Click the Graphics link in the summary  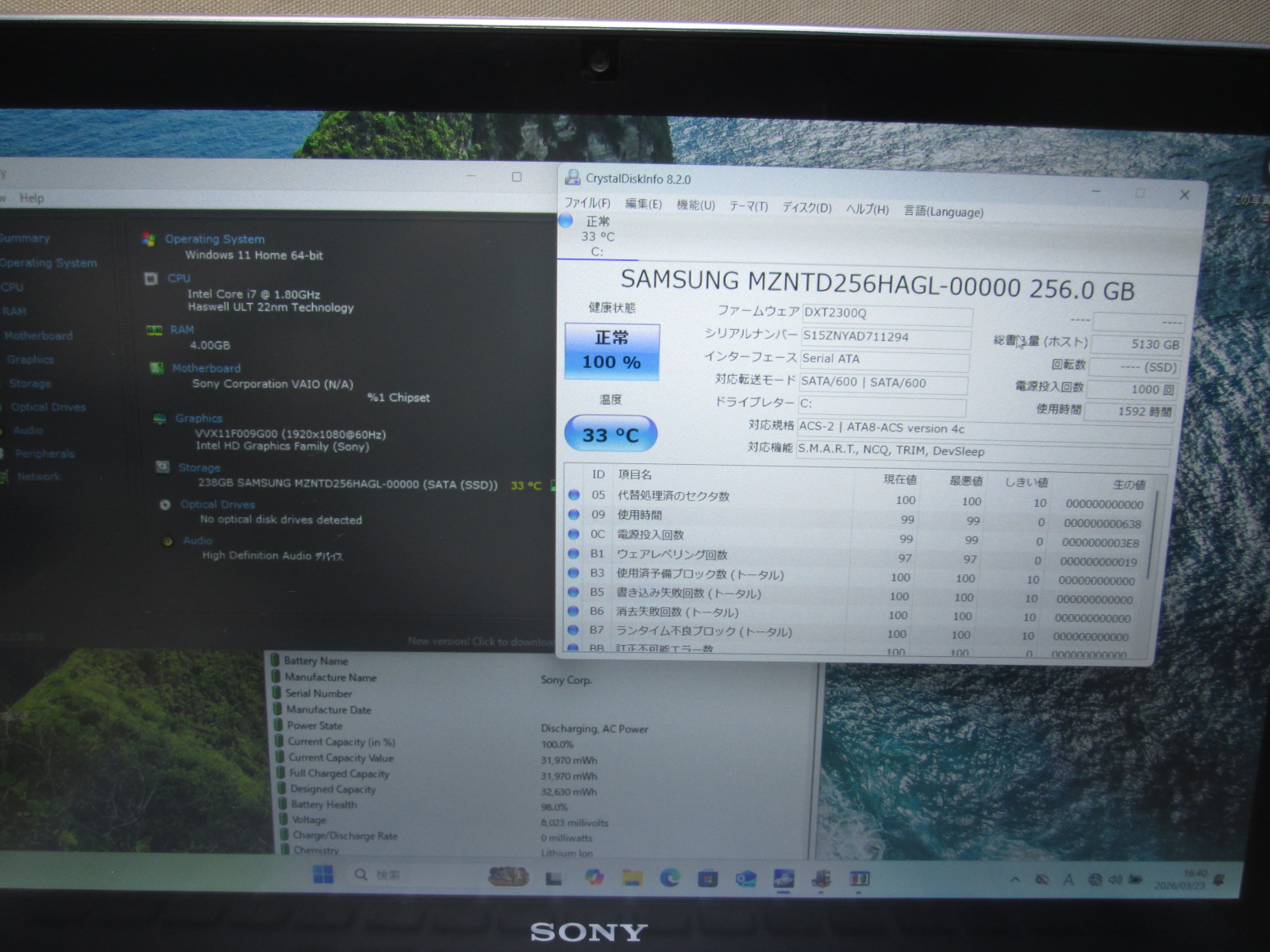(198, 418)
